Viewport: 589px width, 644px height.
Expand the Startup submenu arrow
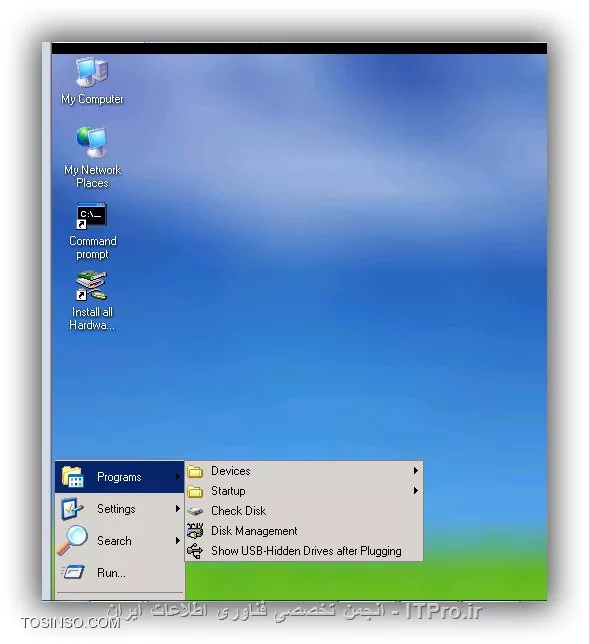(416, 491)
